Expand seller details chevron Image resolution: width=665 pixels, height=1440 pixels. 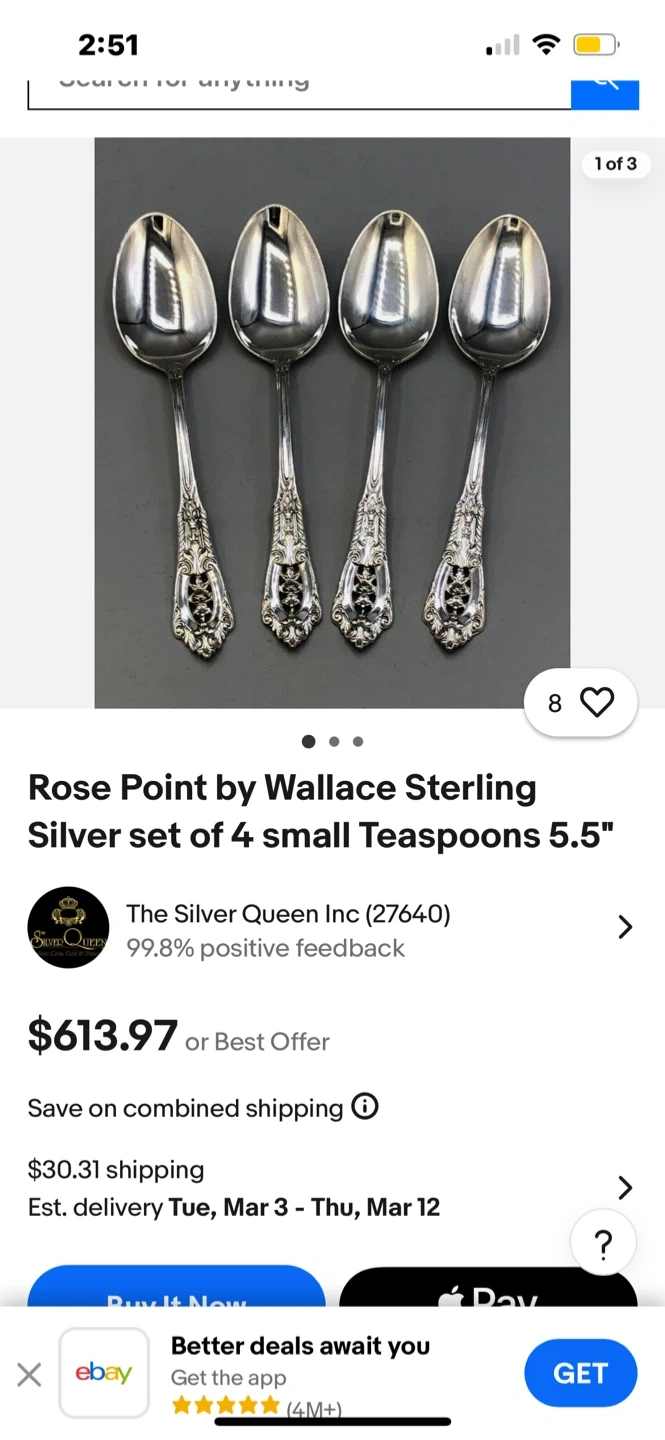coord(625,928)
